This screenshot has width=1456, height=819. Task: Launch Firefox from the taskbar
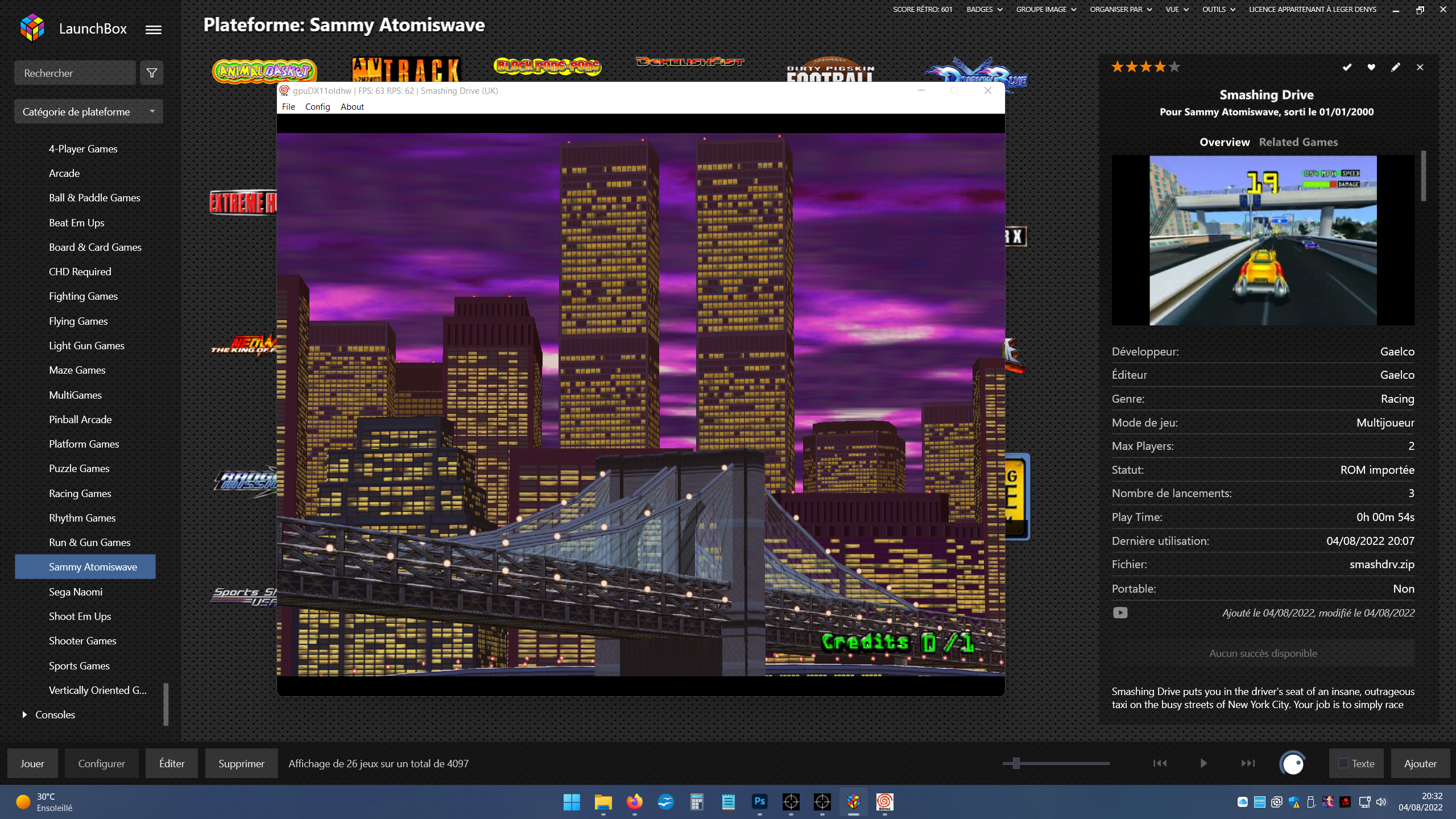(x=634, y=802)
